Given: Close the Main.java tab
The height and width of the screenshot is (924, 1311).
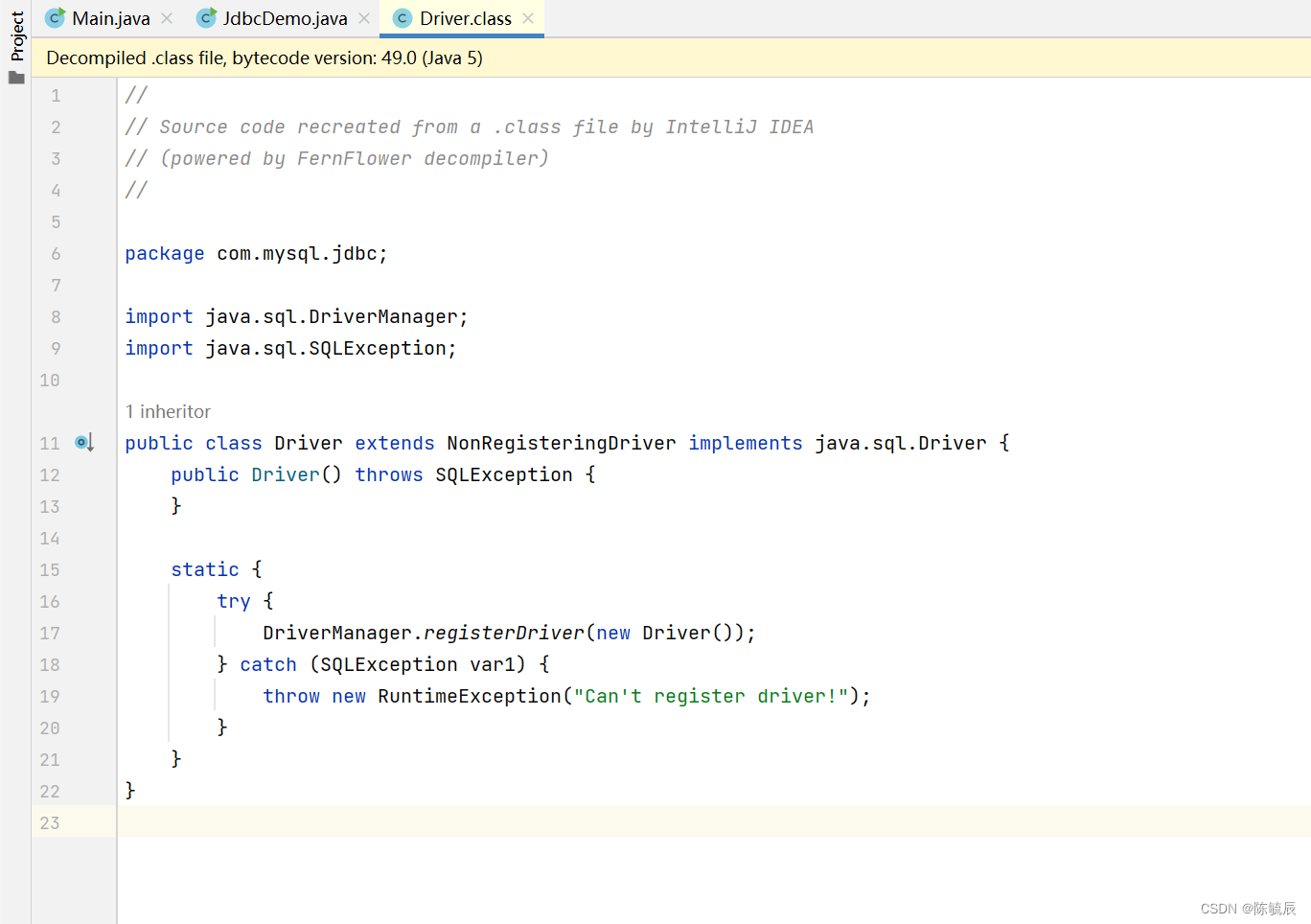Looking at the screenshot, I should [167, 18].
